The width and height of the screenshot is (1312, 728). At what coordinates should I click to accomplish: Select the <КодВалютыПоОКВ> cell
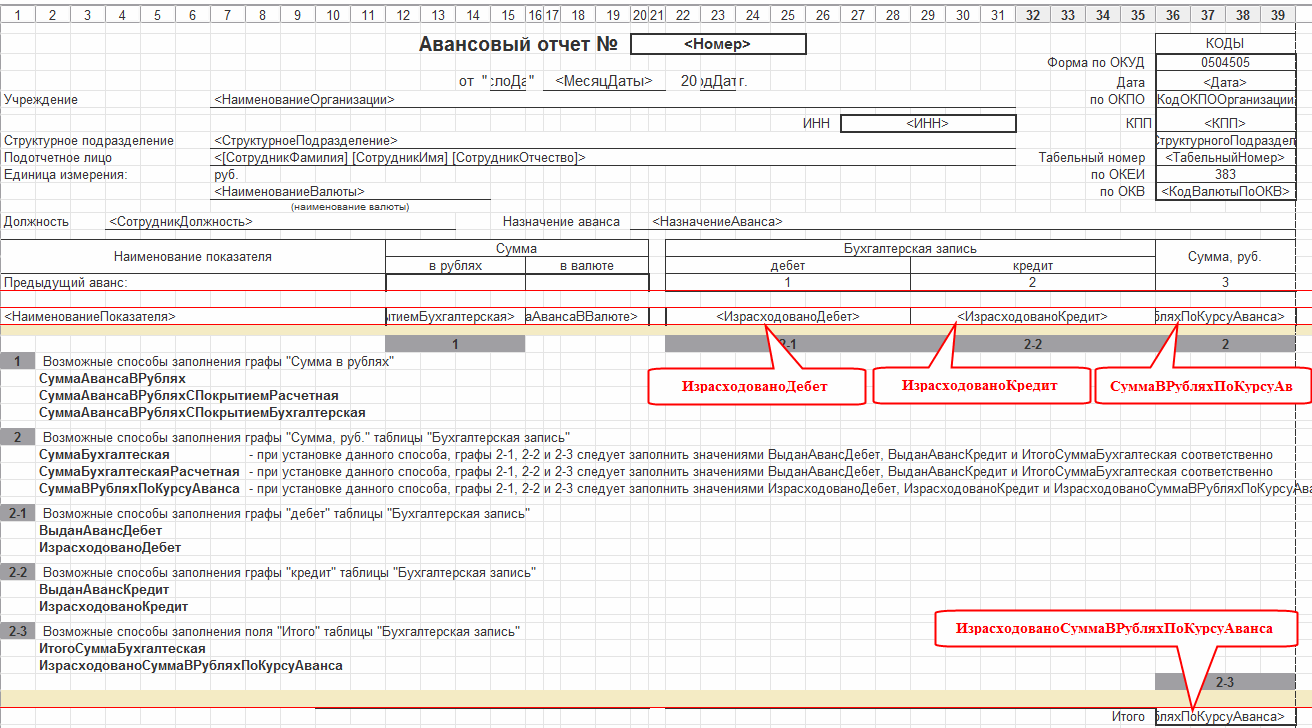click(x=1225, y=191)
